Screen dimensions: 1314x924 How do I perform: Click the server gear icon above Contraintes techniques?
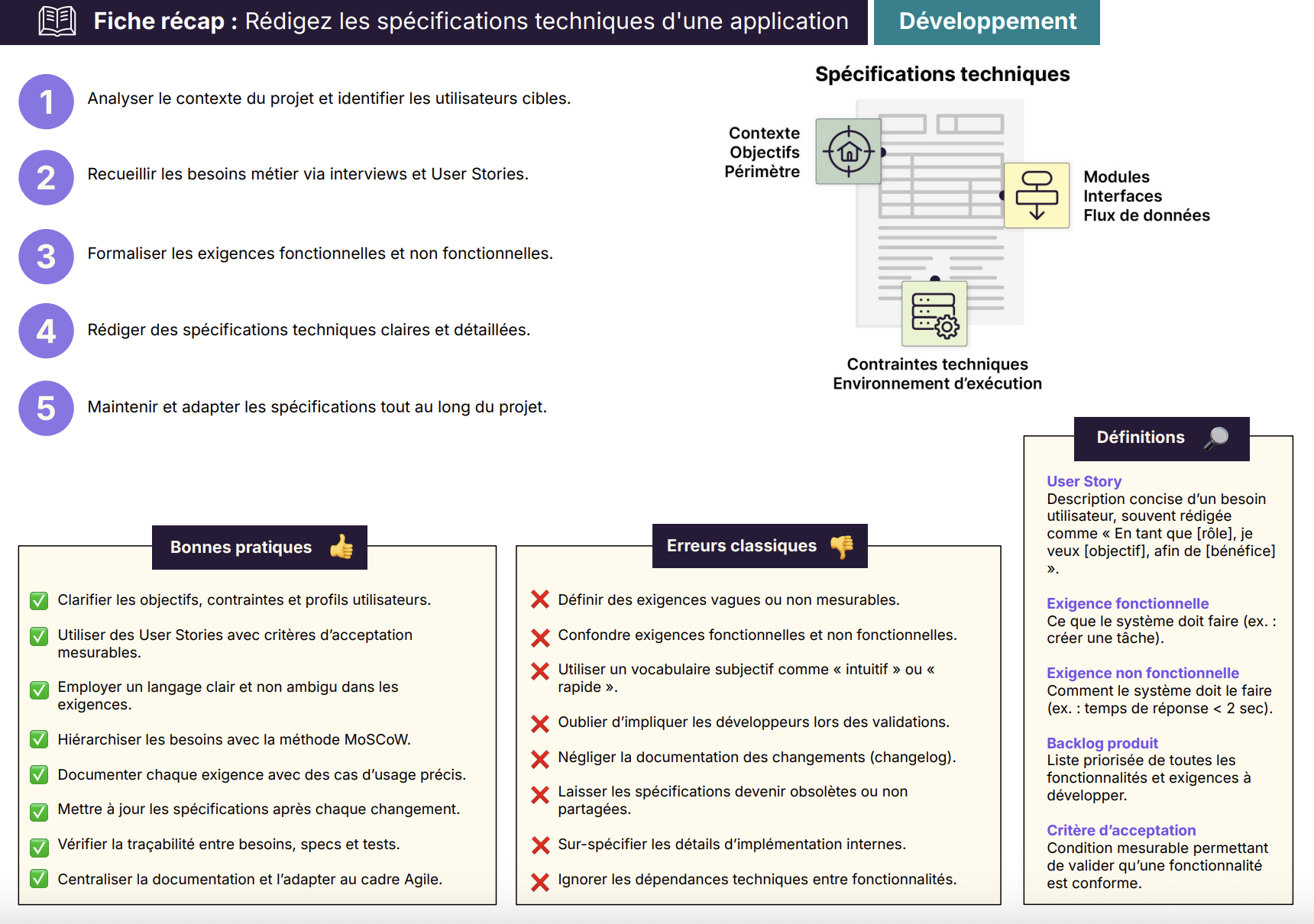coord(934,315)
